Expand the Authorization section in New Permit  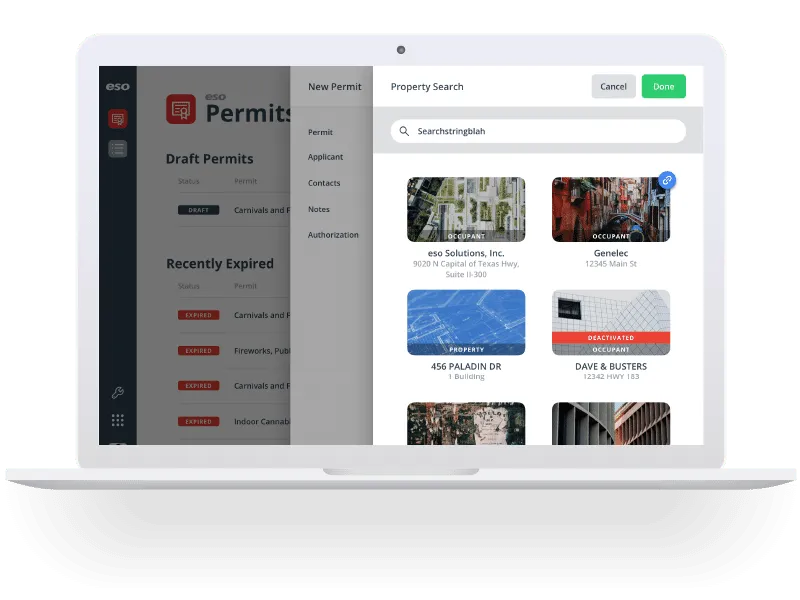(x=331, y=235)
